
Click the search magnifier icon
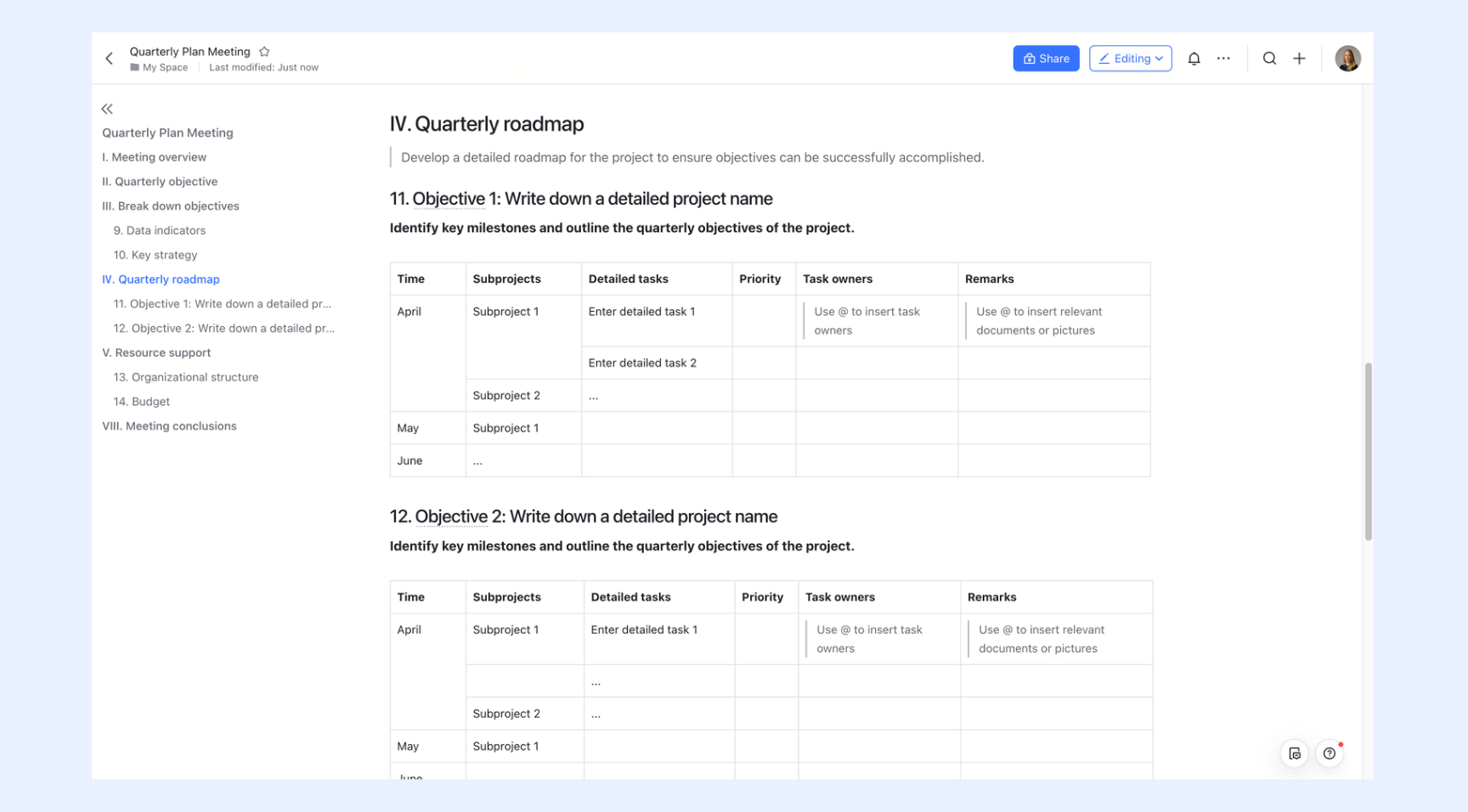1269,59
